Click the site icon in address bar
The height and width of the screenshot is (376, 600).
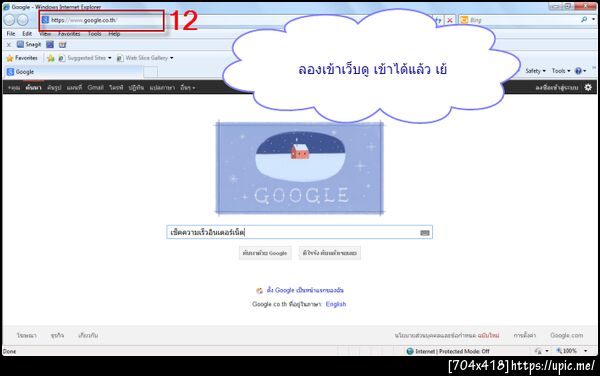[x=46, y=20]
